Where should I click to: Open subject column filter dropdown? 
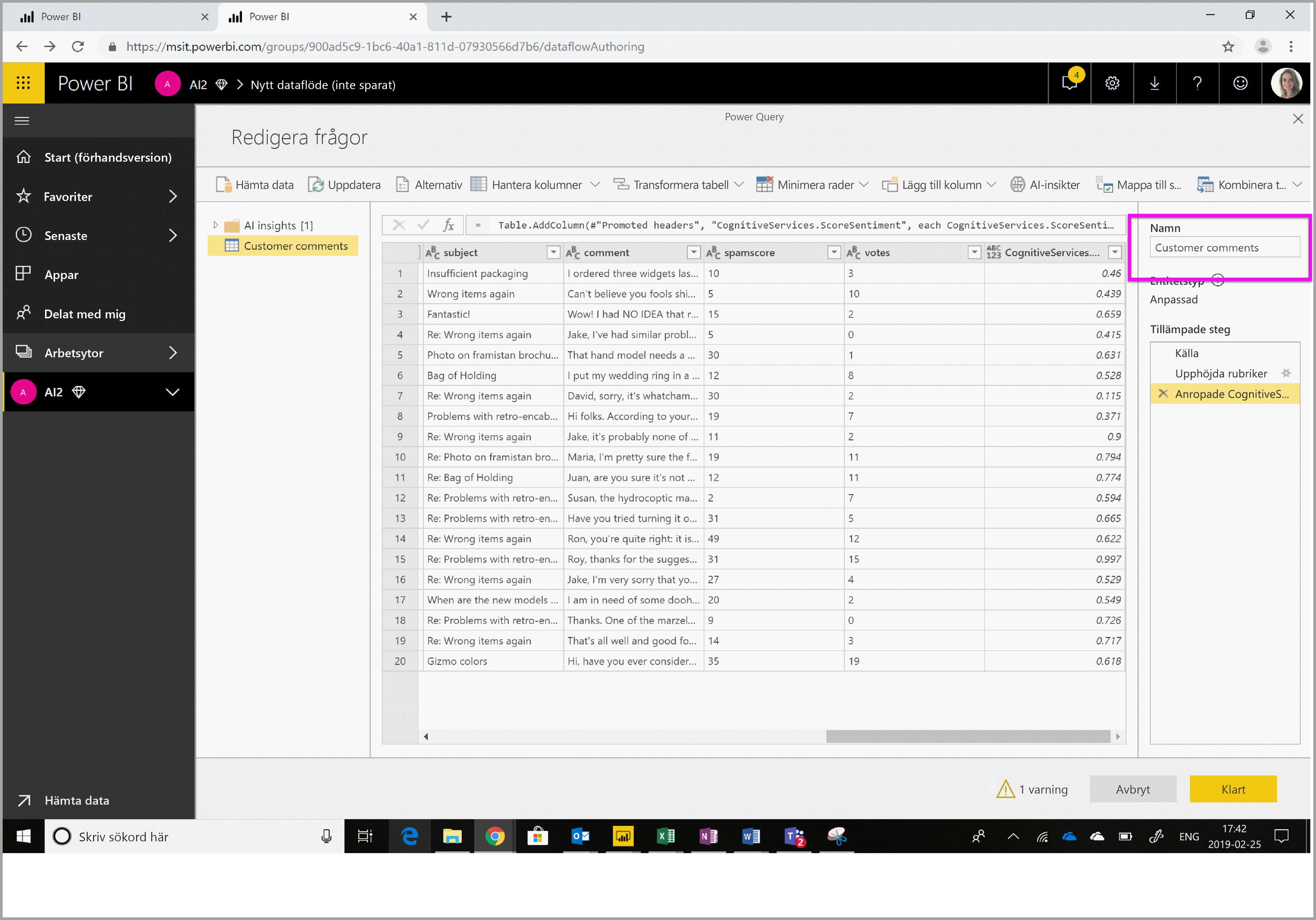(553, 252)
